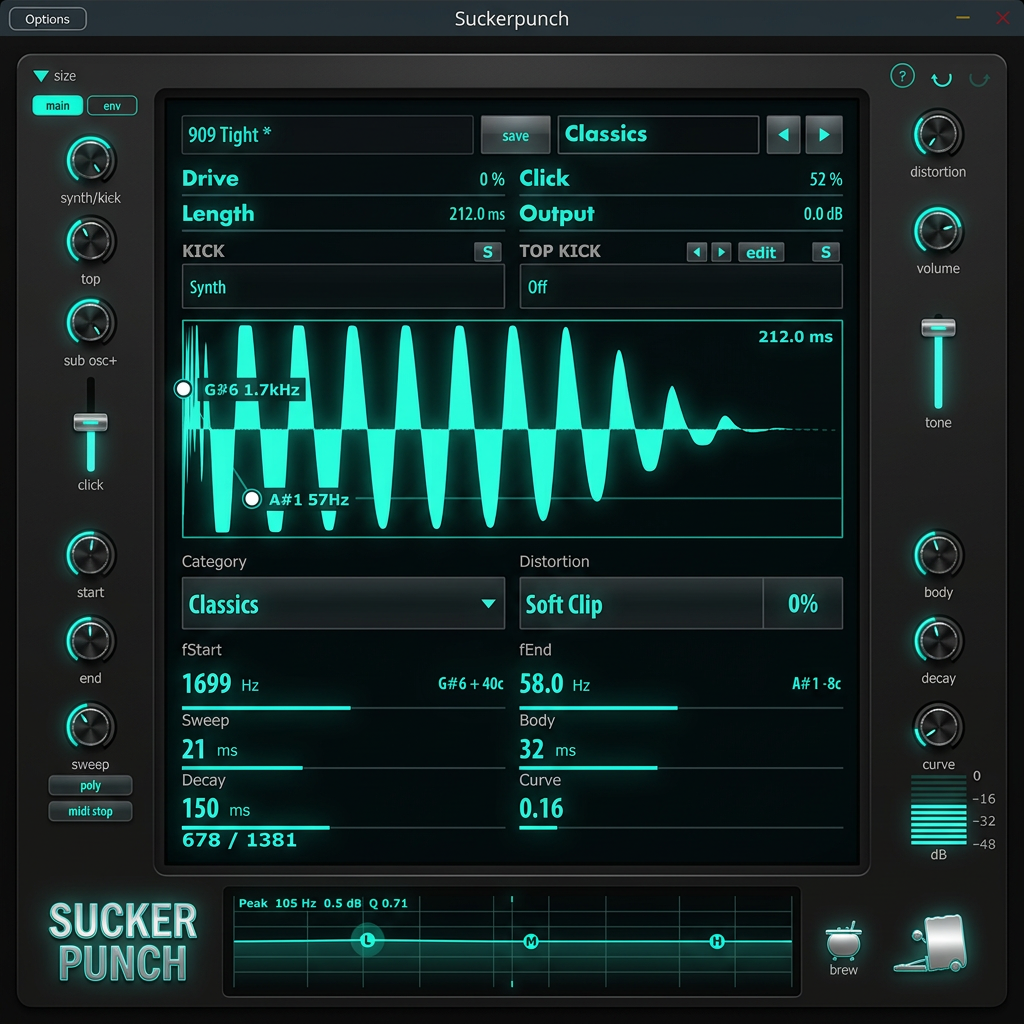Click the kick pedal drum icon
Viewport: 1024px width, 1024px height.
[931, 943]
